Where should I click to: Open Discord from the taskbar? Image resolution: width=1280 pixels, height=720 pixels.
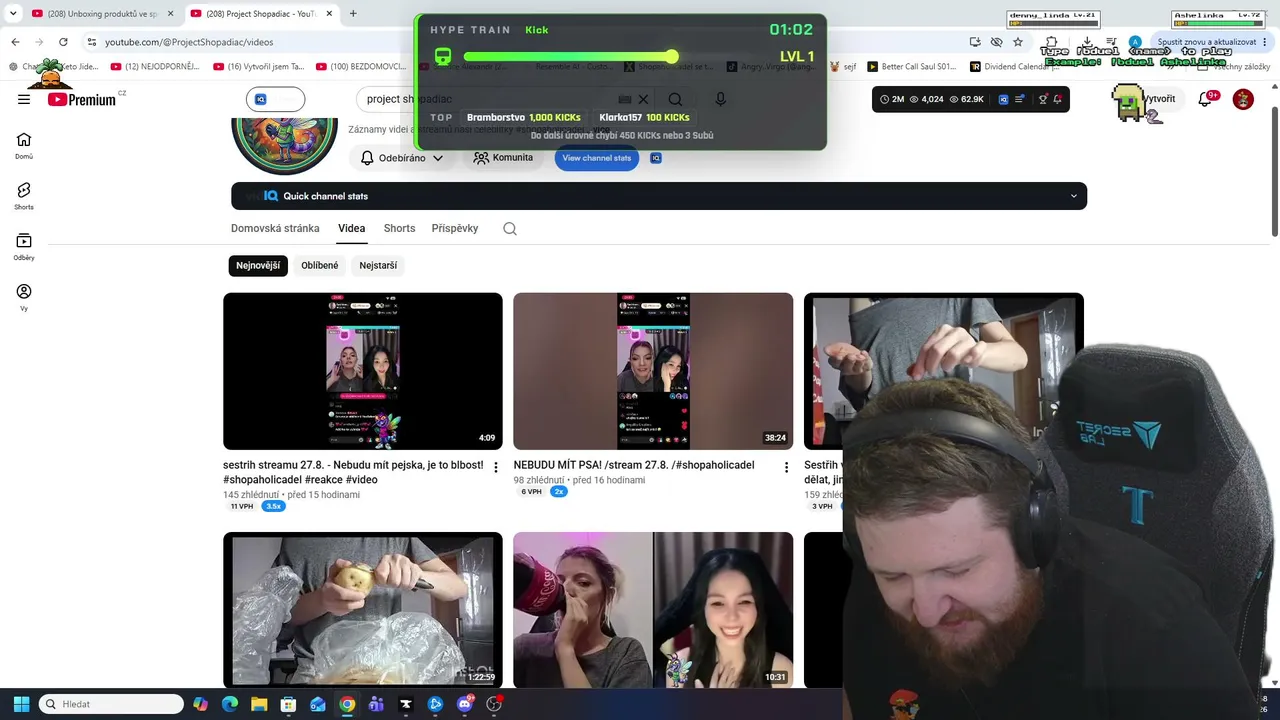click(464, 704)
